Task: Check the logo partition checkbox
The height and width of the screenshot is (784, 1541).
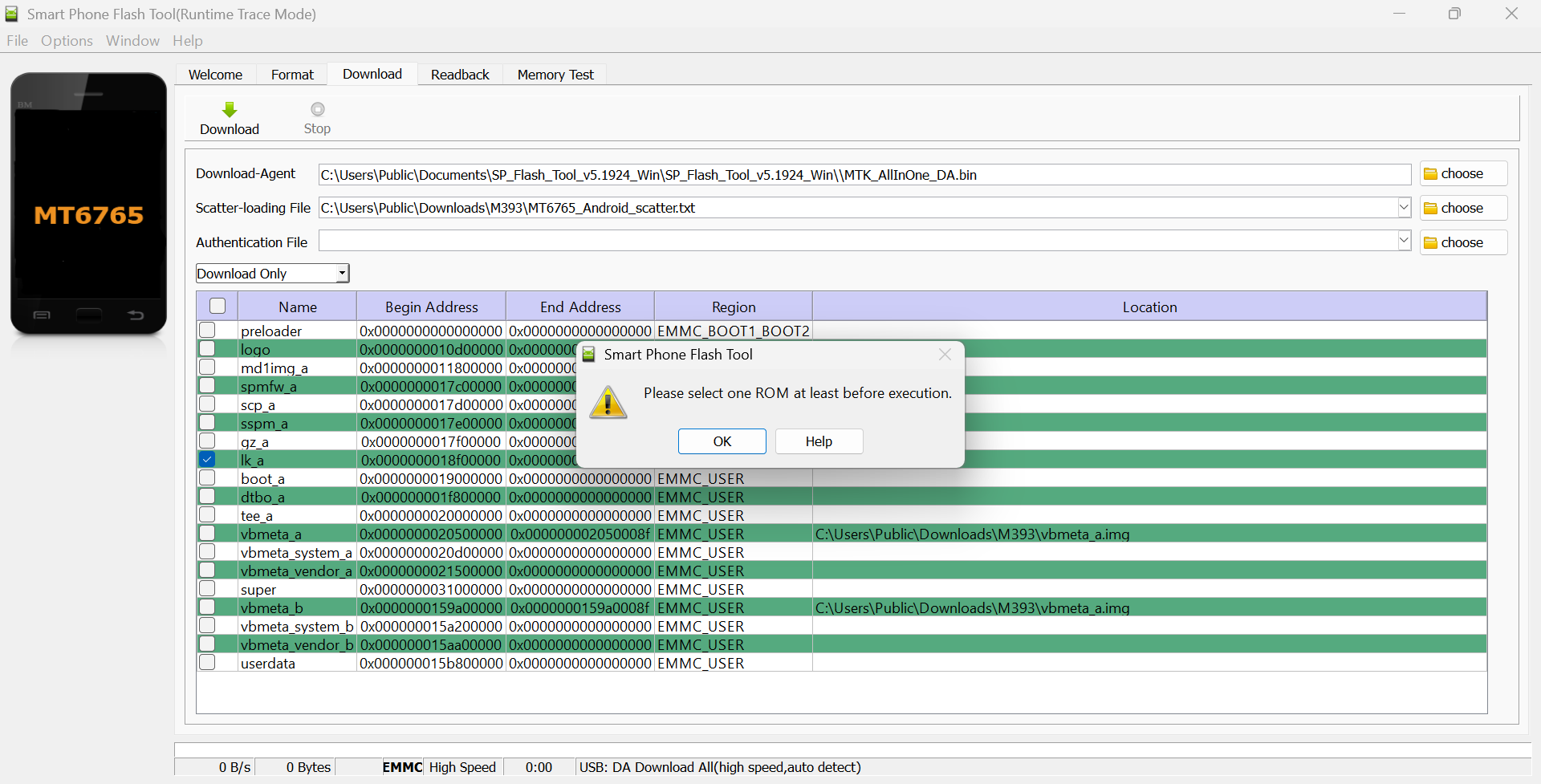Action: coord(207,348)
